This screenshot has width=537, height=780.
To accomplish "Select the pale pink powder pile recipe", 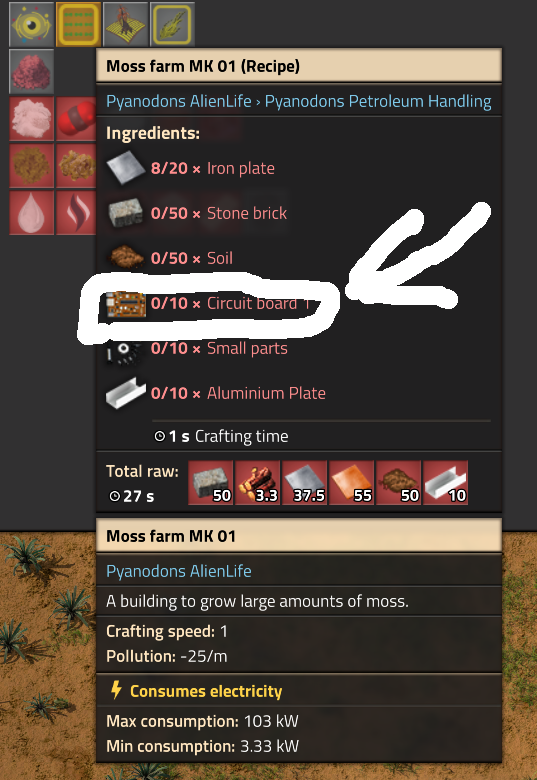I will [x=31, y=118].
